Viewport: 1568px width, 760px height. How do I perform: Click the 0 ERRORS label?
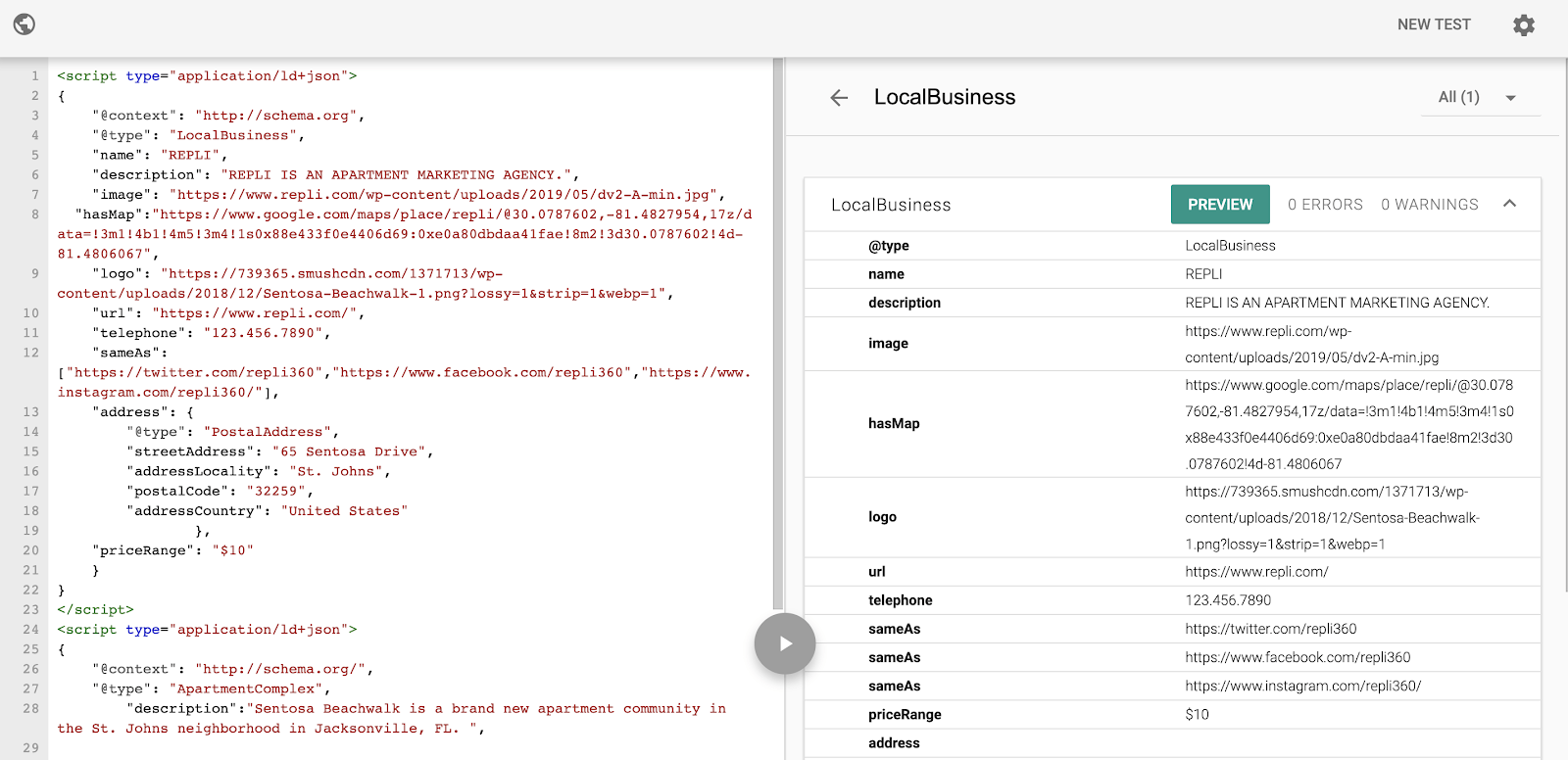pyautogui.click(x=1325, y=205)
